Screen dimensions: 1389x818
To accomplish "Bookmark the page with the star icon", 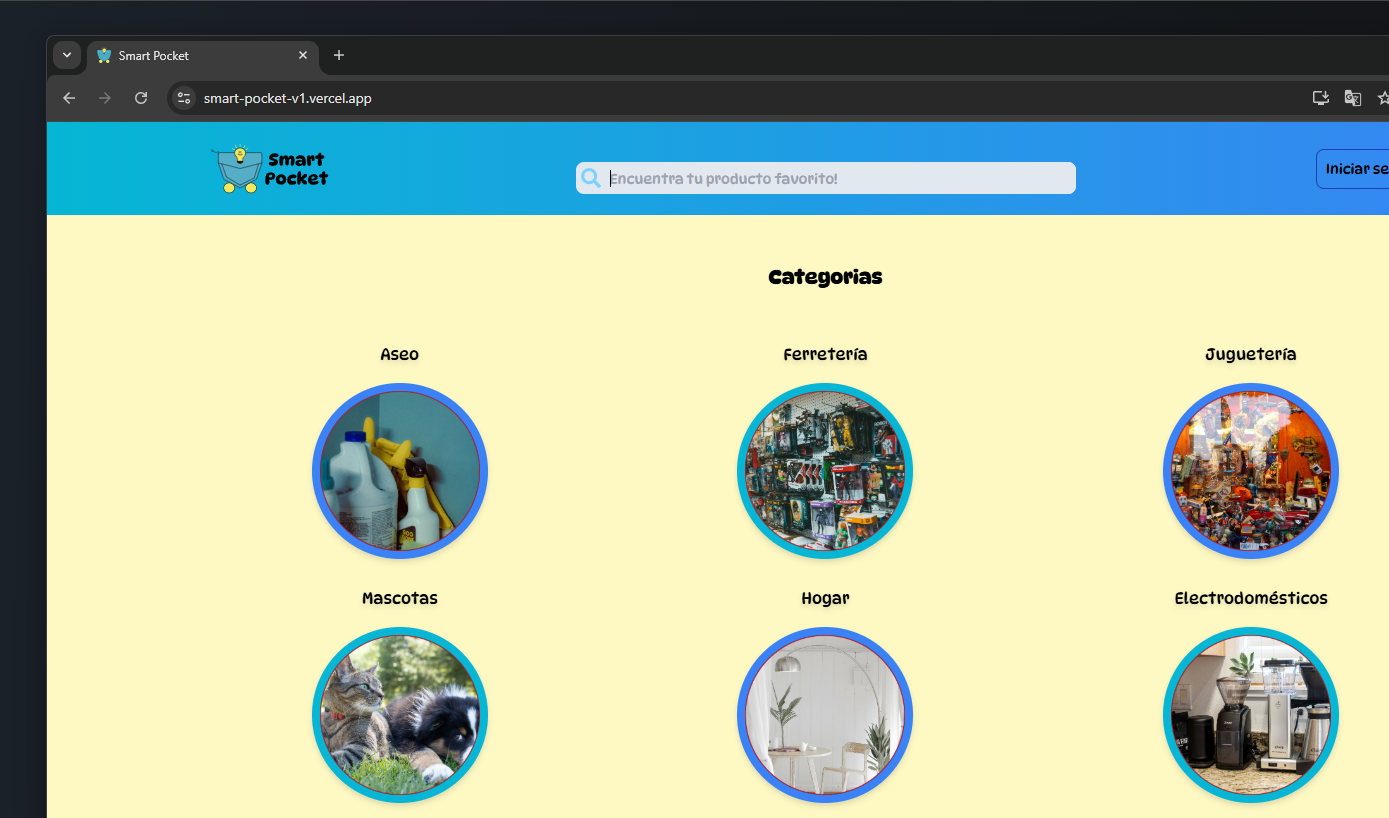I will [1384, 98].
